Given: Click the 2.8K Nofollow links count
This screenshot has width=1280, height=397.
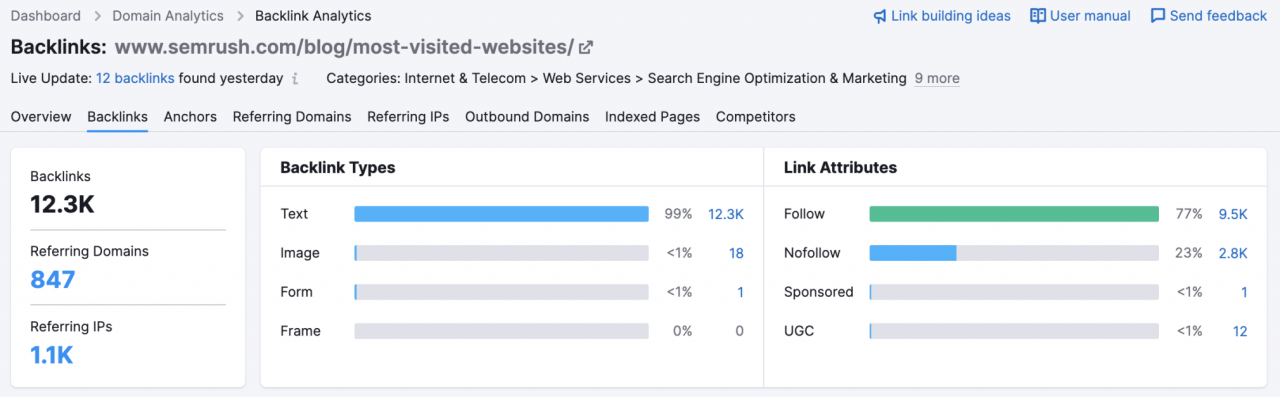Looking at the screenshot, I should (1233, 253).
